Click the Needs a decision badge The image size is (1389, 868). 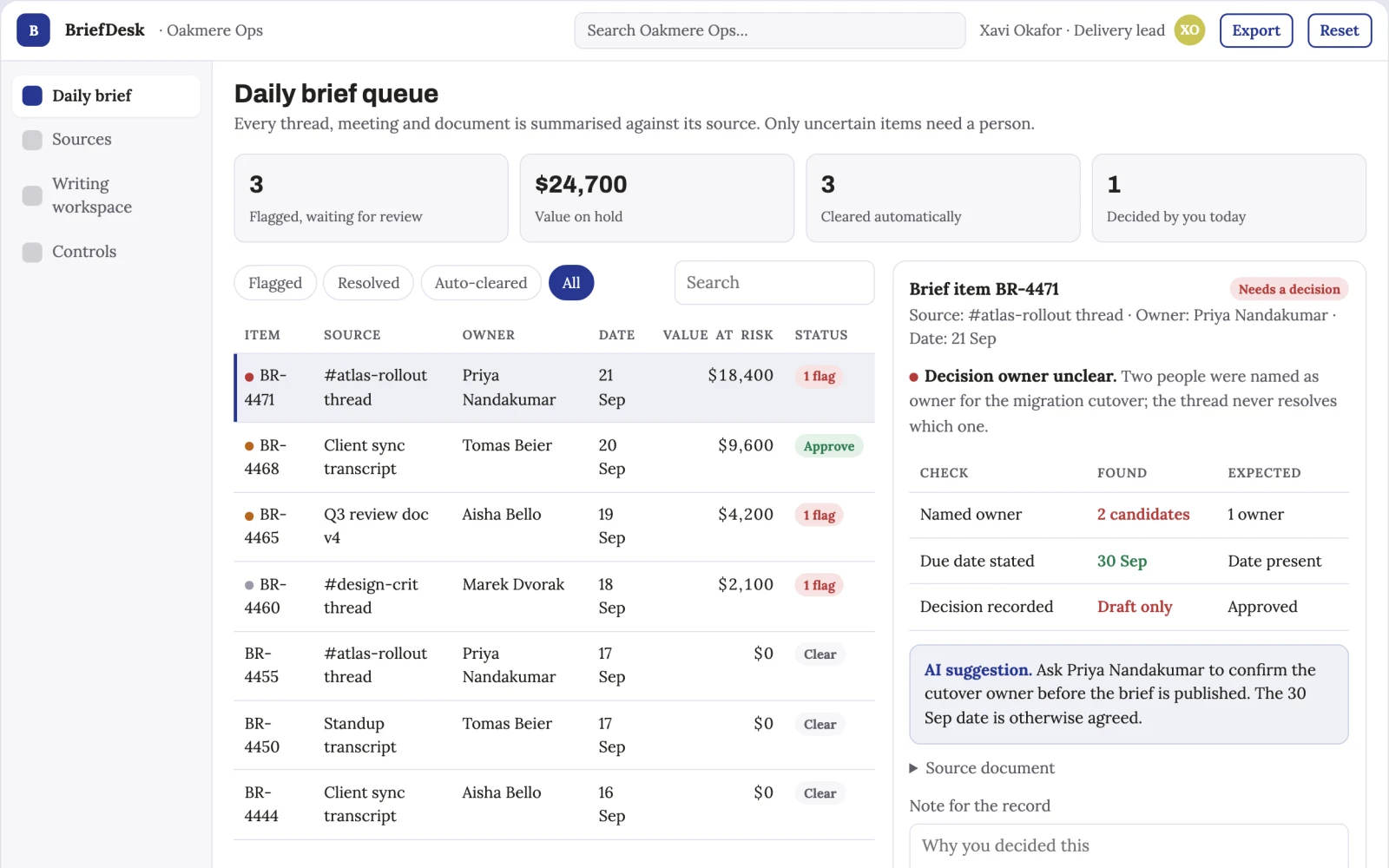tap(1289, 289)
